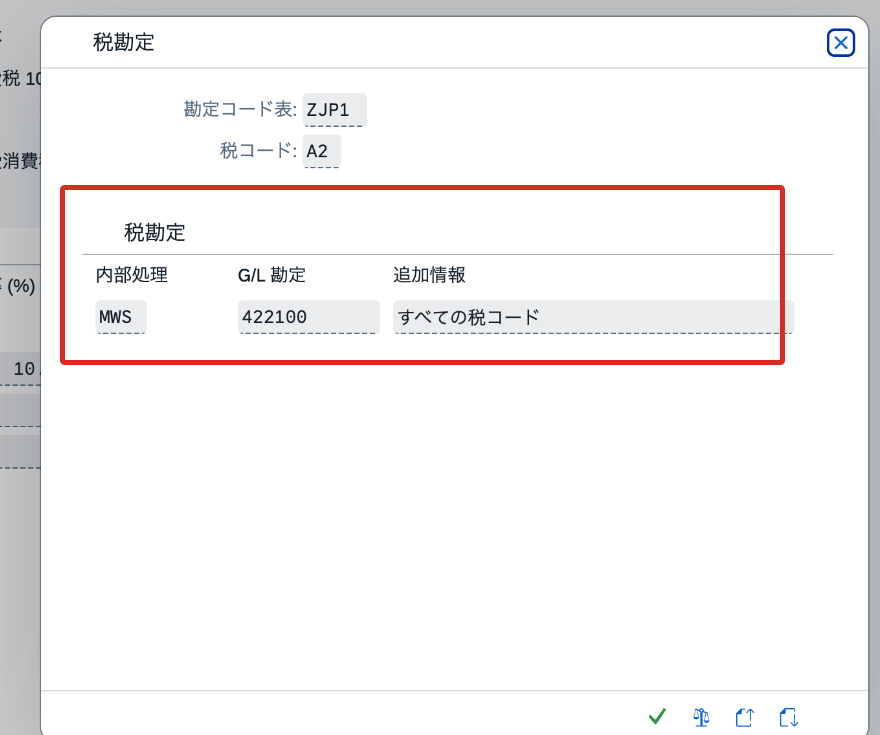Click the 追加情報 field すべての税コード
This screenshot has height=735, width=880.
tap(593, 317)
